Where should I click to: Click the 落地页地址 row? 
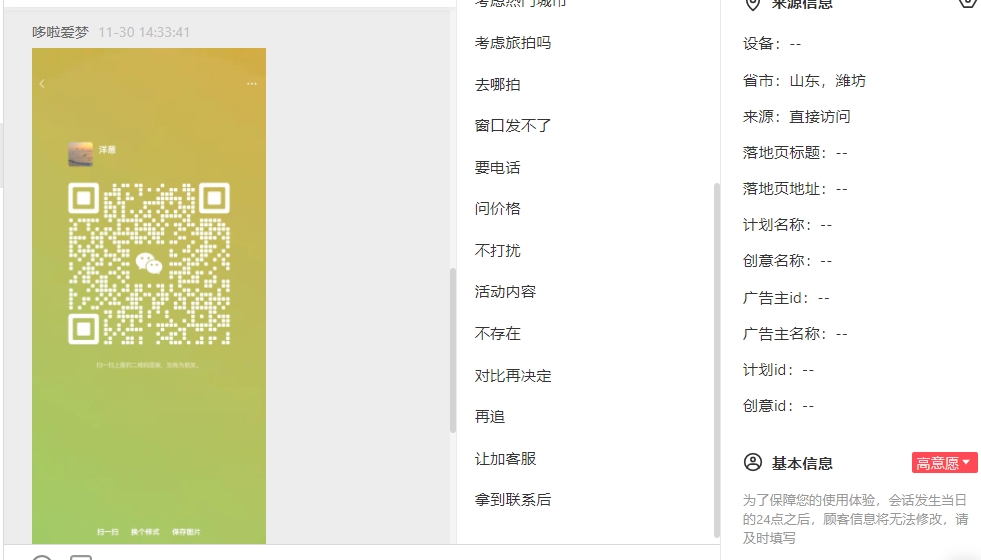pos(795,189)
